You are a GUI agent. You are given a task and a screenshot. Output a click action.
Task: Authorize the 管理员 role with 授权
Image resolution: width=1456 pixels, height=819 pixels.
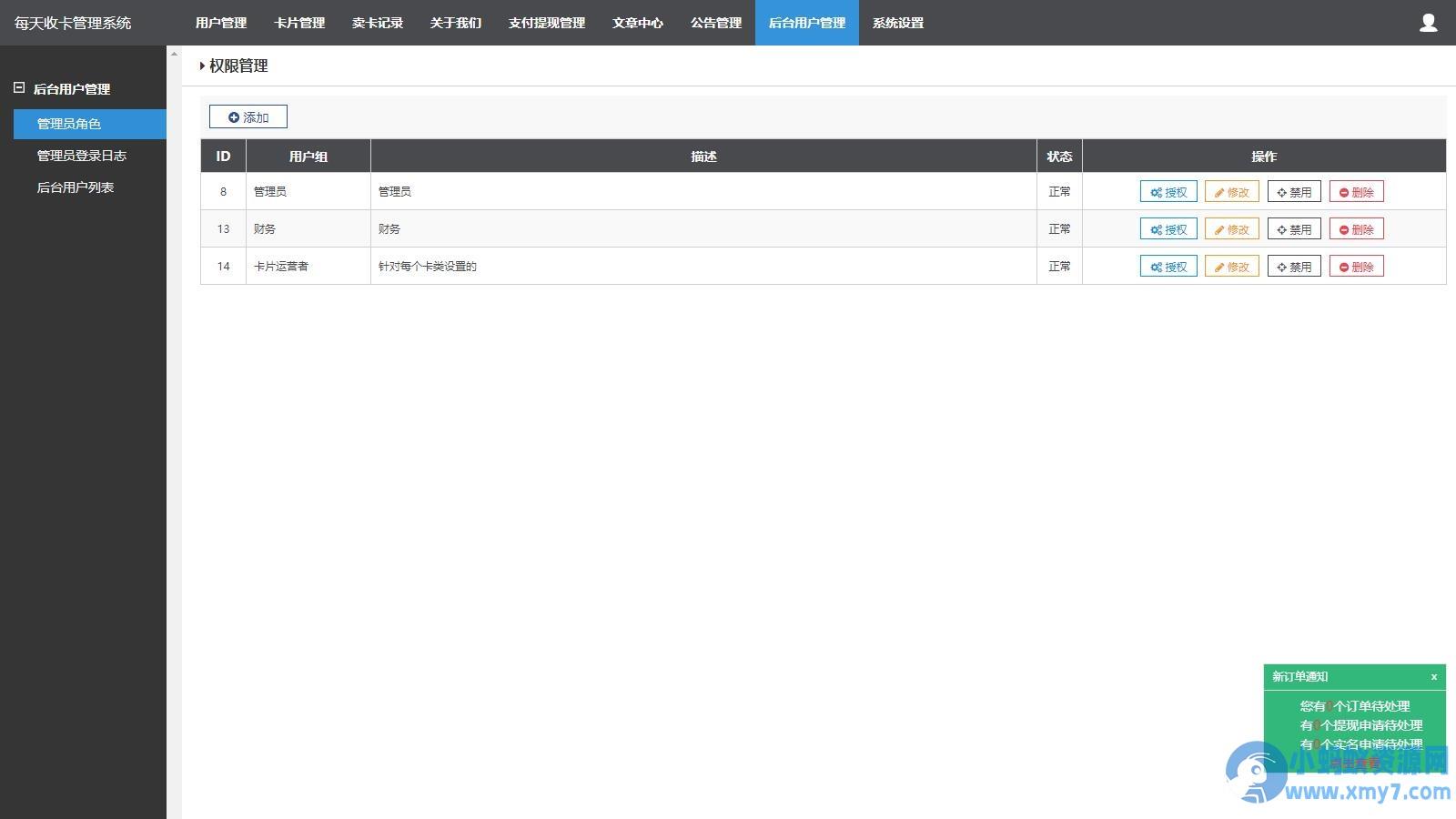click(x=1168, y=192)
